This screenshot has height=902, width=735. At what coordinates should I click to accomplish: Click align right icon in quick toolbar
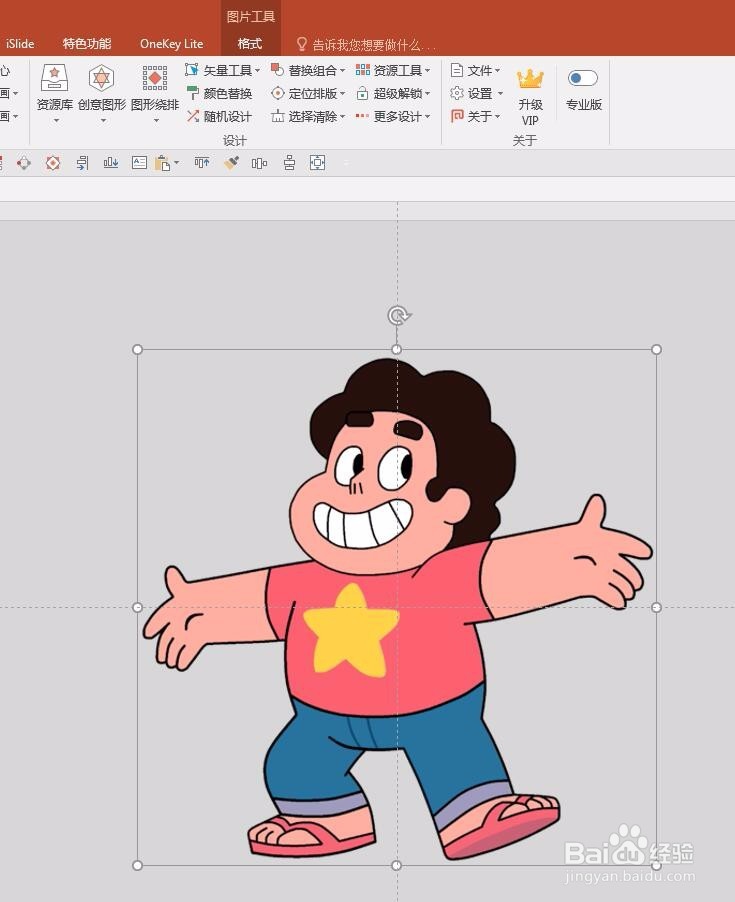click(82, 163)
